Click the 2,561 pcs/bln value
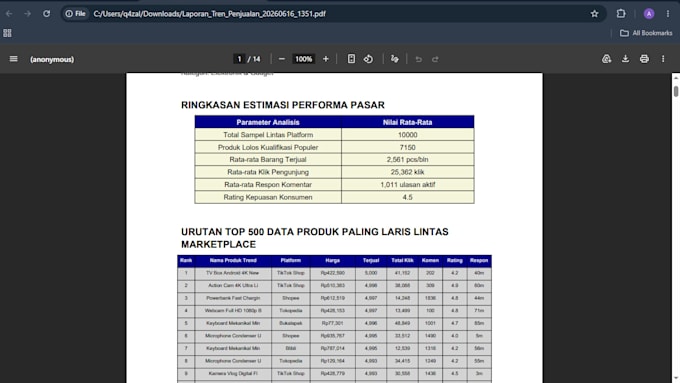This screenshot has height=383, width=680. pos(408,160)
